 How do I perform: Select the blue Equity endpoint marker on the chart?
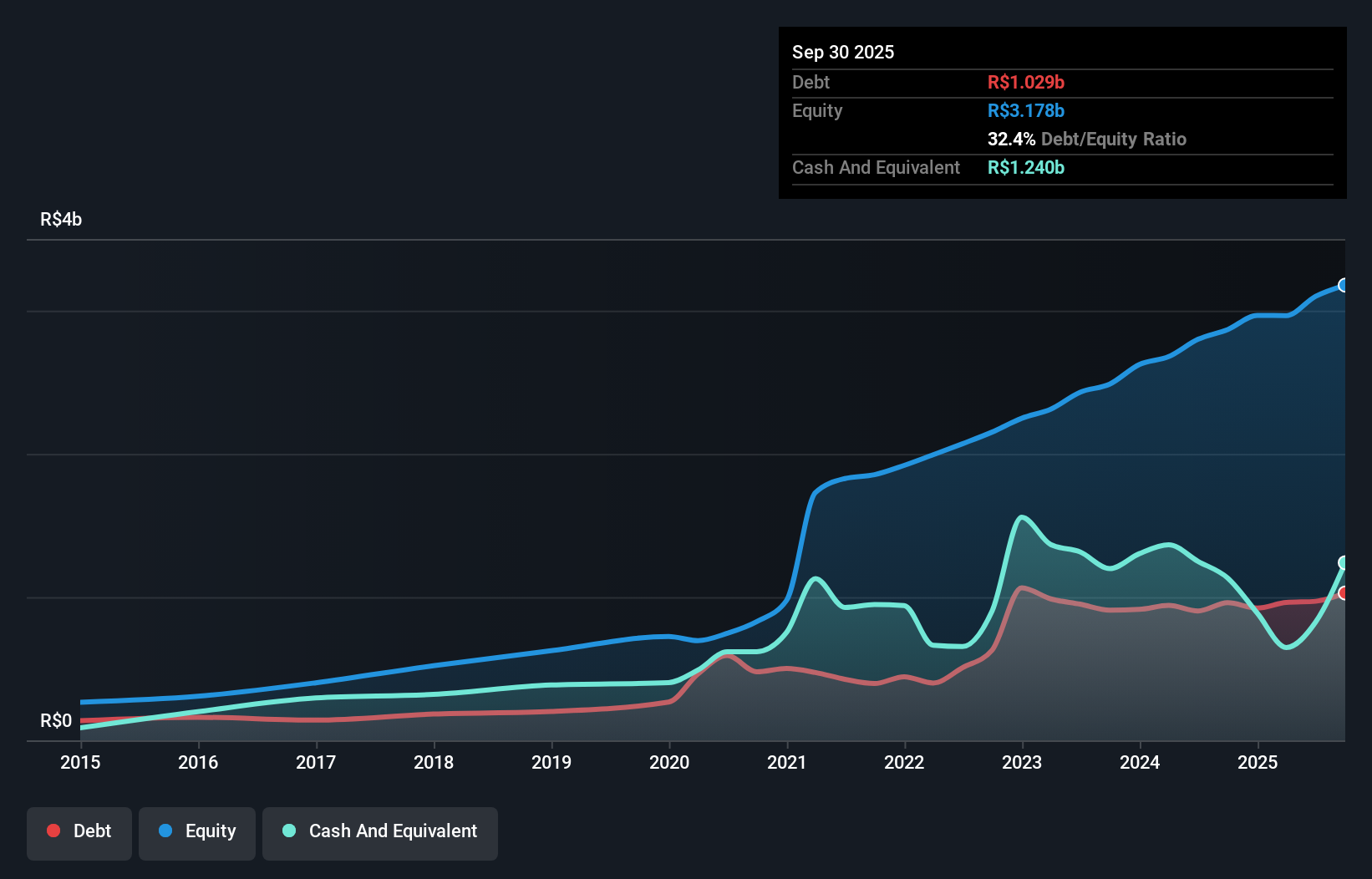tap(1344, 285)
